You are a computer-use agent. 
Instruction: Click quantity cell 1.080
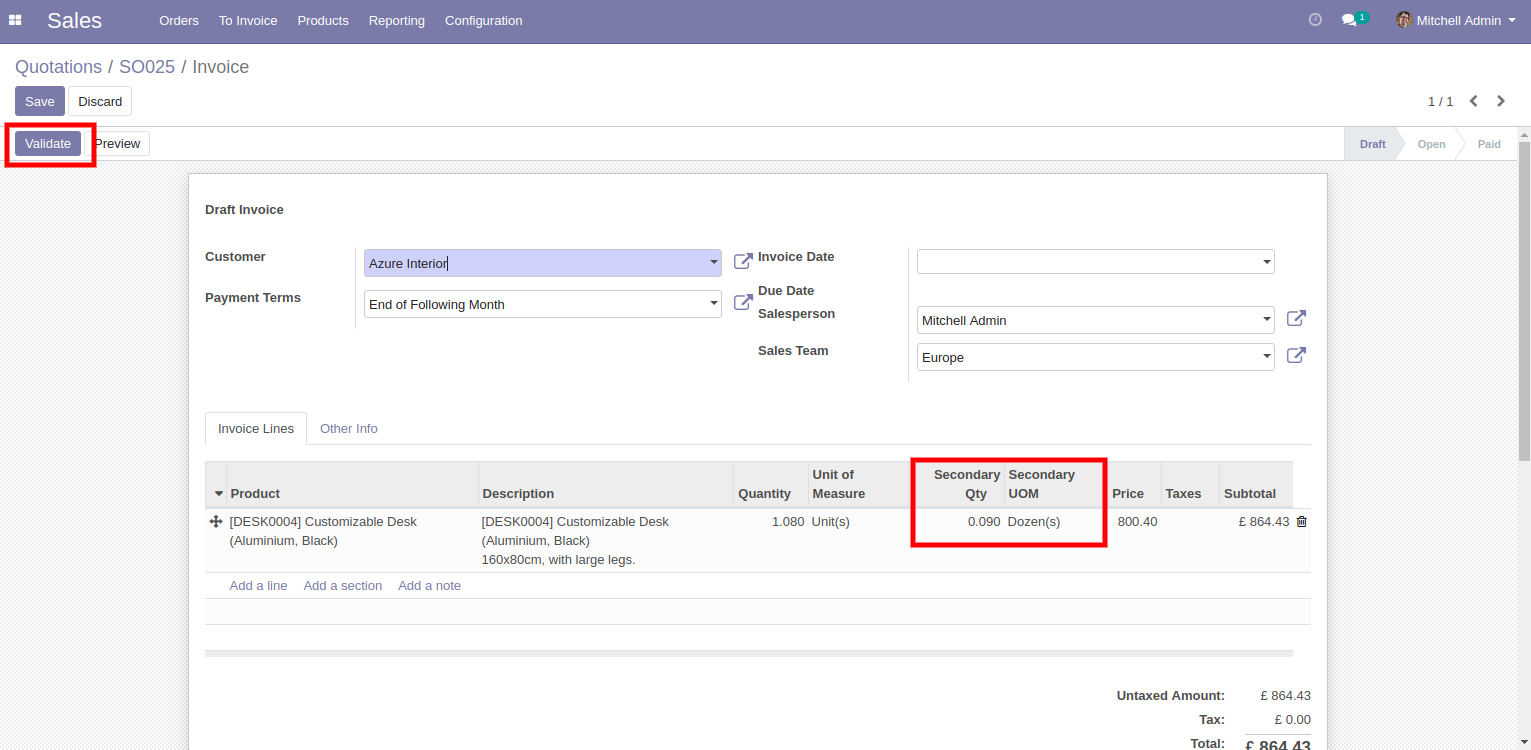coord(788,521)
